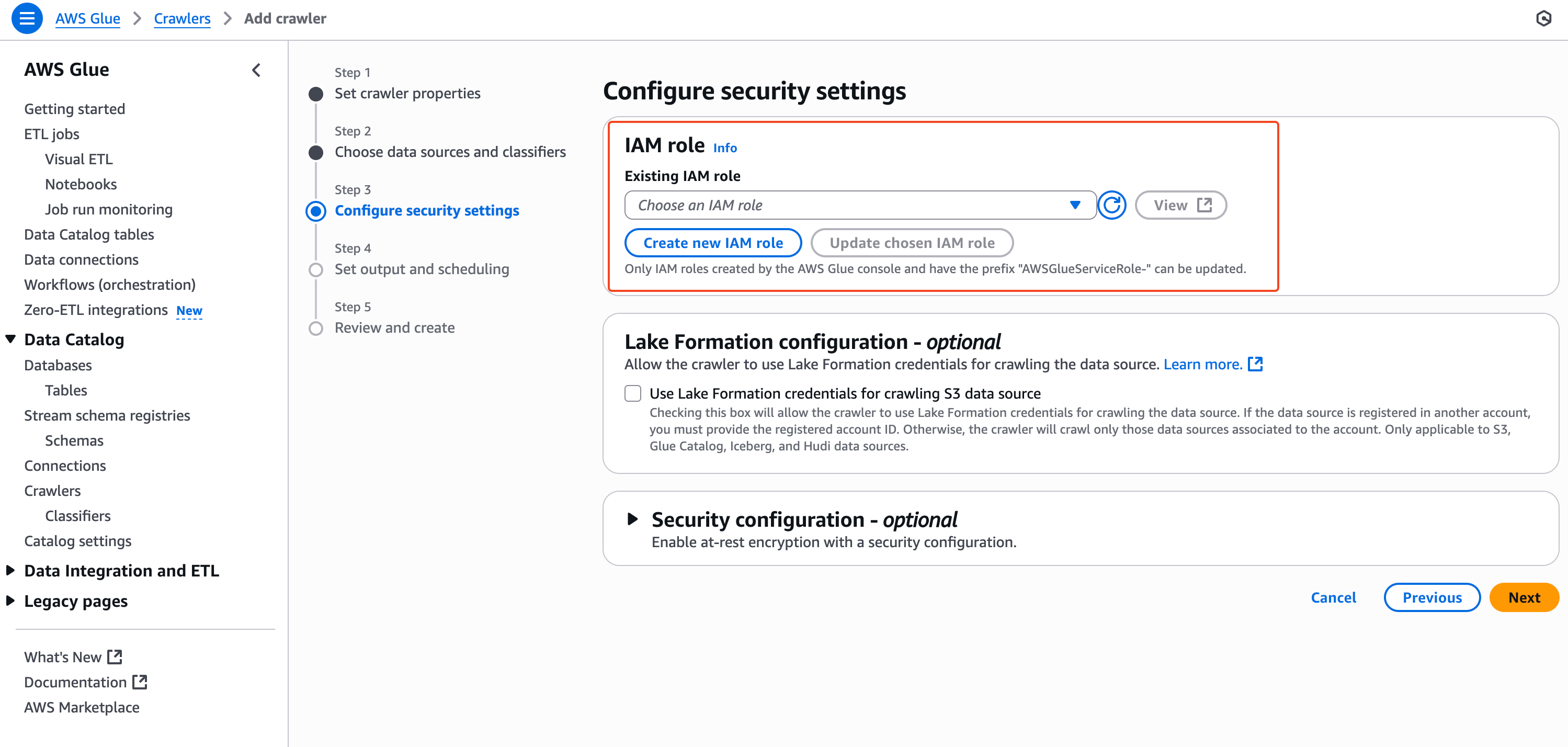Open the Choose an IAM role dropdown

click(x=859, y=205)
